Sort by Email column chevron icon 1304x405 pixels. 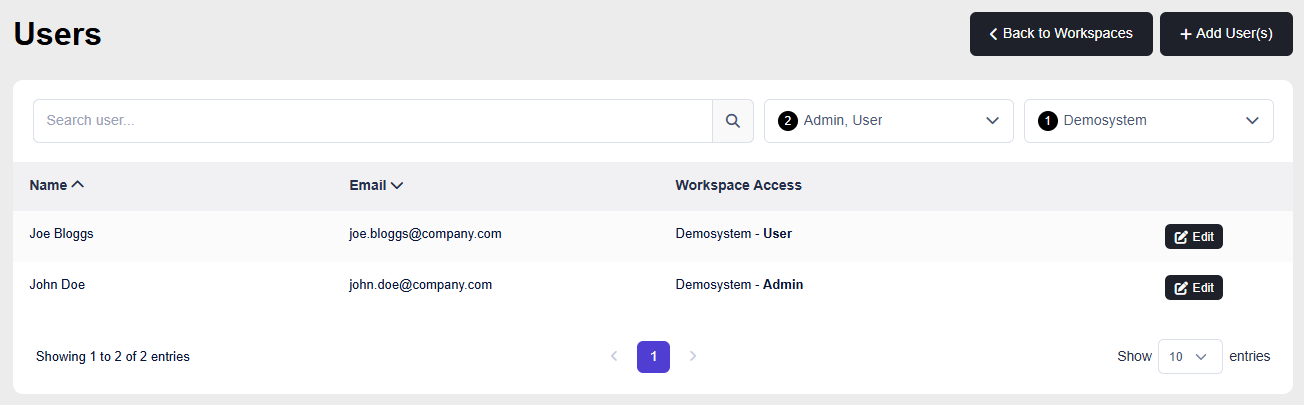[397, 185]
